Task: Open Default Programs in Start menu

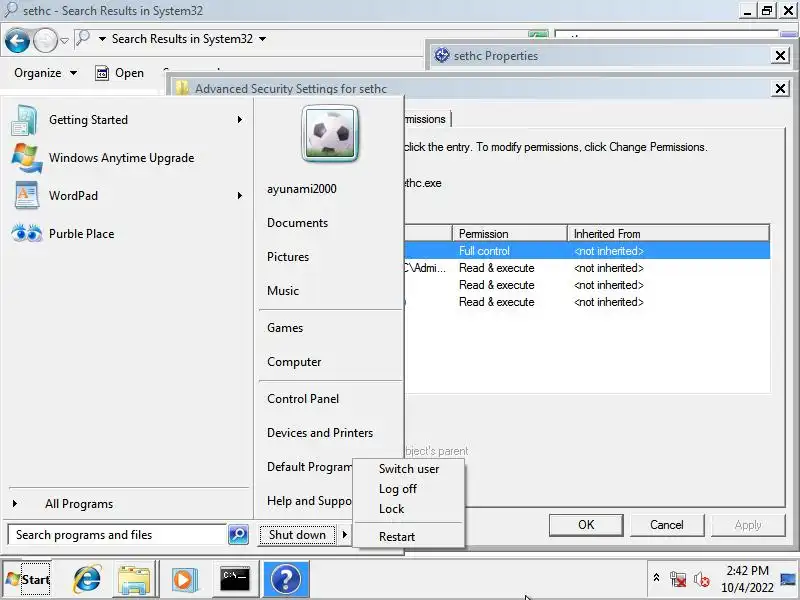Action: coord(308,467)
